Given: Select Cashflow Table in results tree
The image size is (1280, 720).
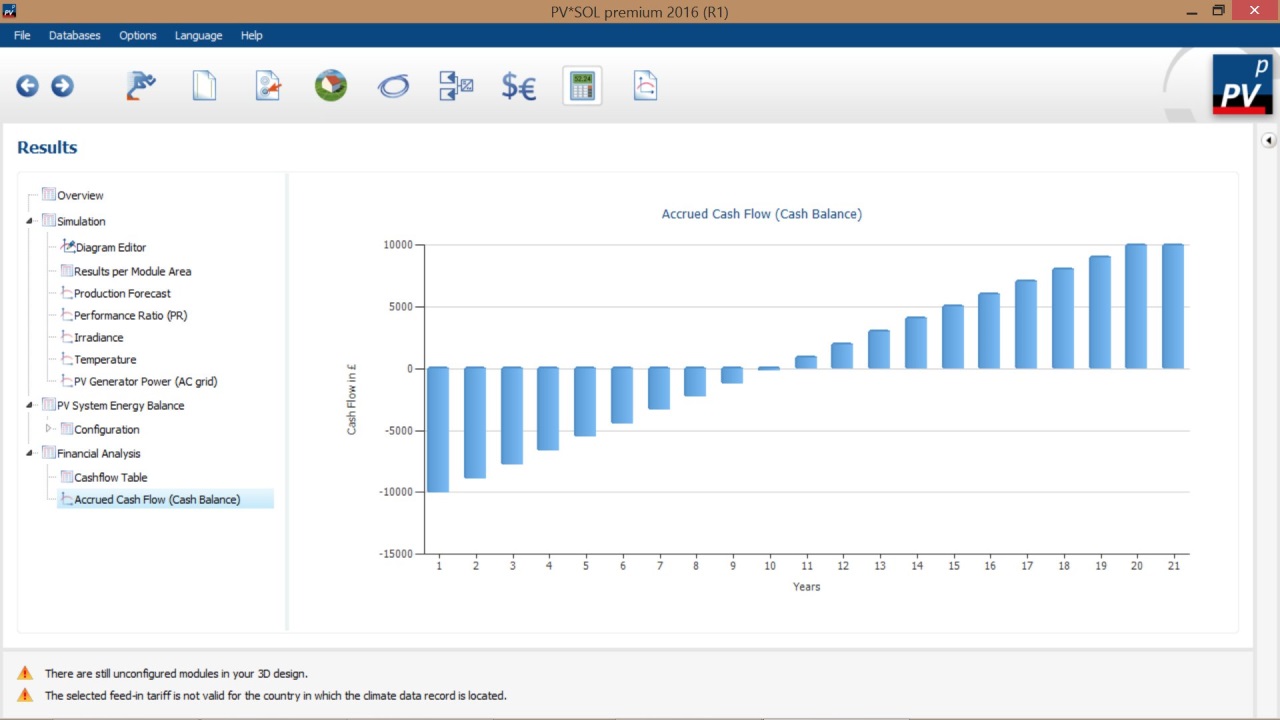Looking at the screenshot, I should click(110, 477).
